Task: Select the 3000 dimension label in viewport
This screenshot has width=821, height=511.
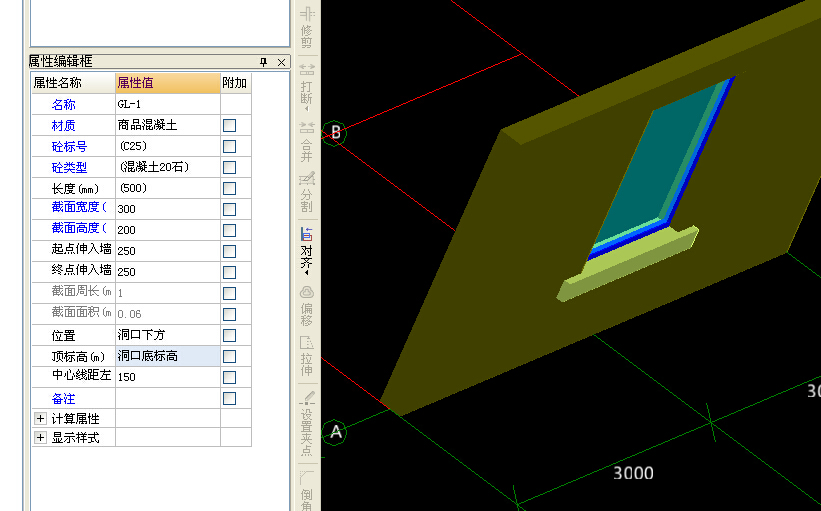Action: coord(633,473)
